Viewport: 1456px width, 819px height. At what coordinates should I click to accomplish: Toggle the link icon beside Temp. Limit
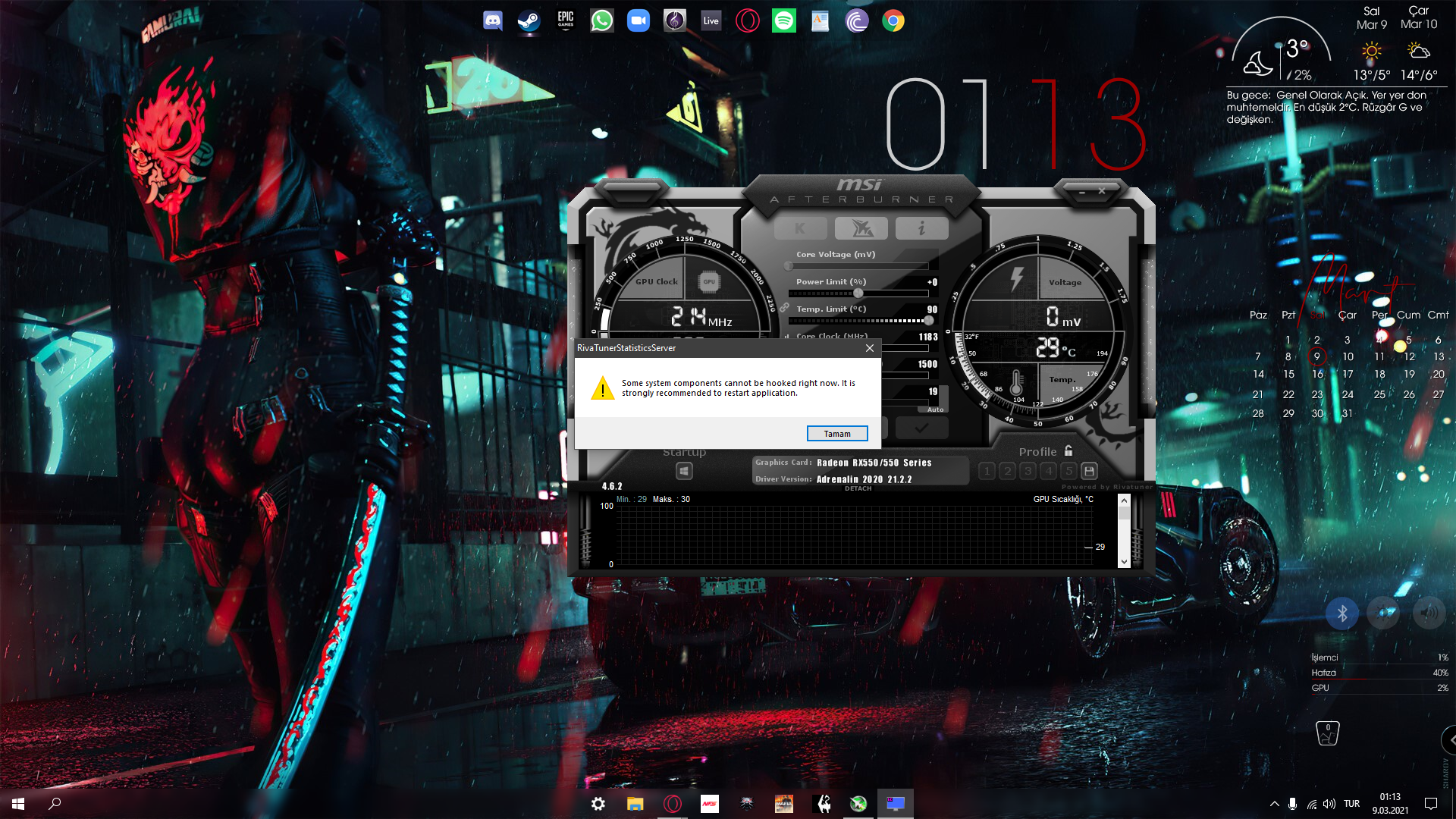785,308
